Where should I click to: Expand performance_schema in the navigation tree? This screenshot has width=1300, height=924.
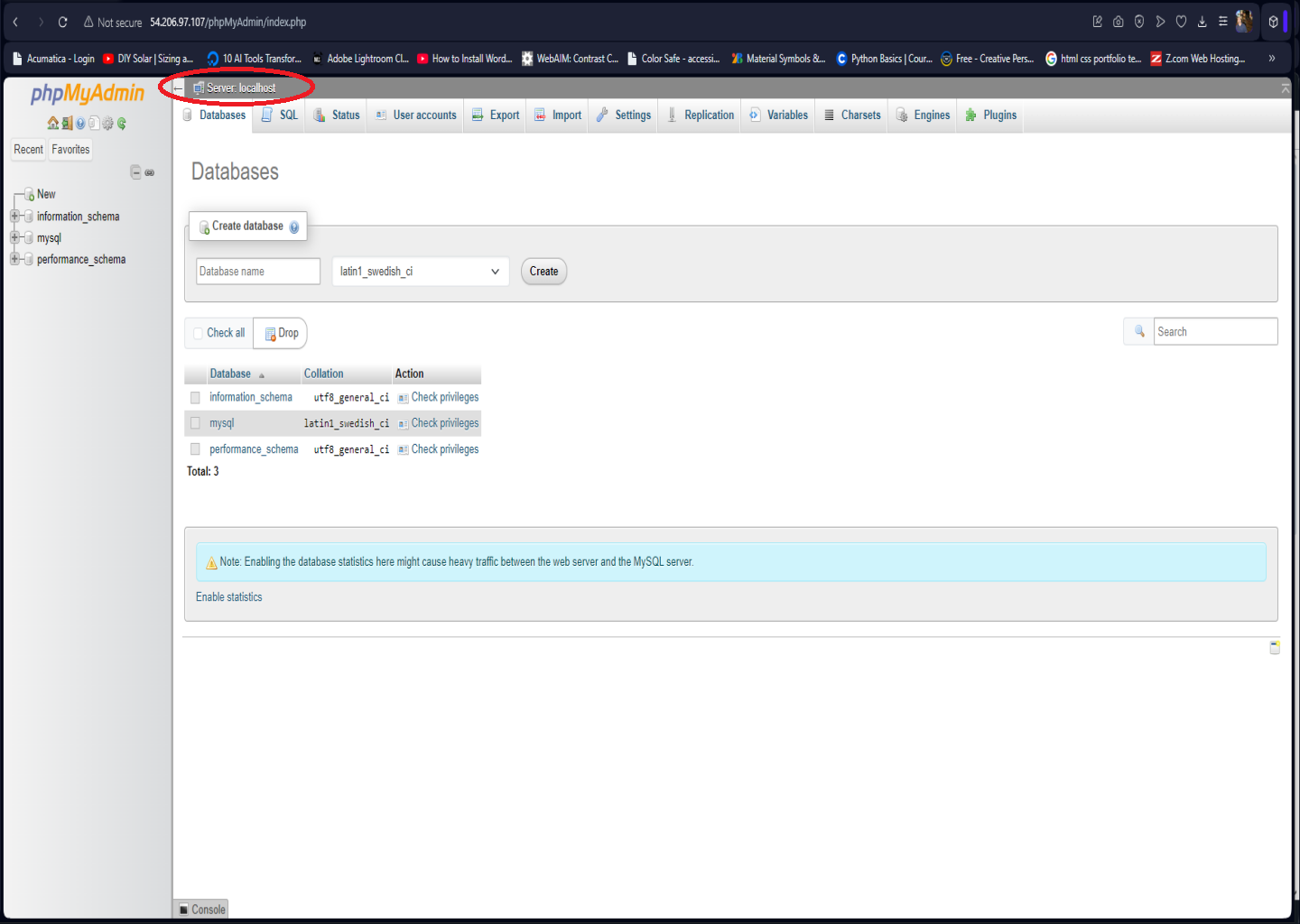14,259
